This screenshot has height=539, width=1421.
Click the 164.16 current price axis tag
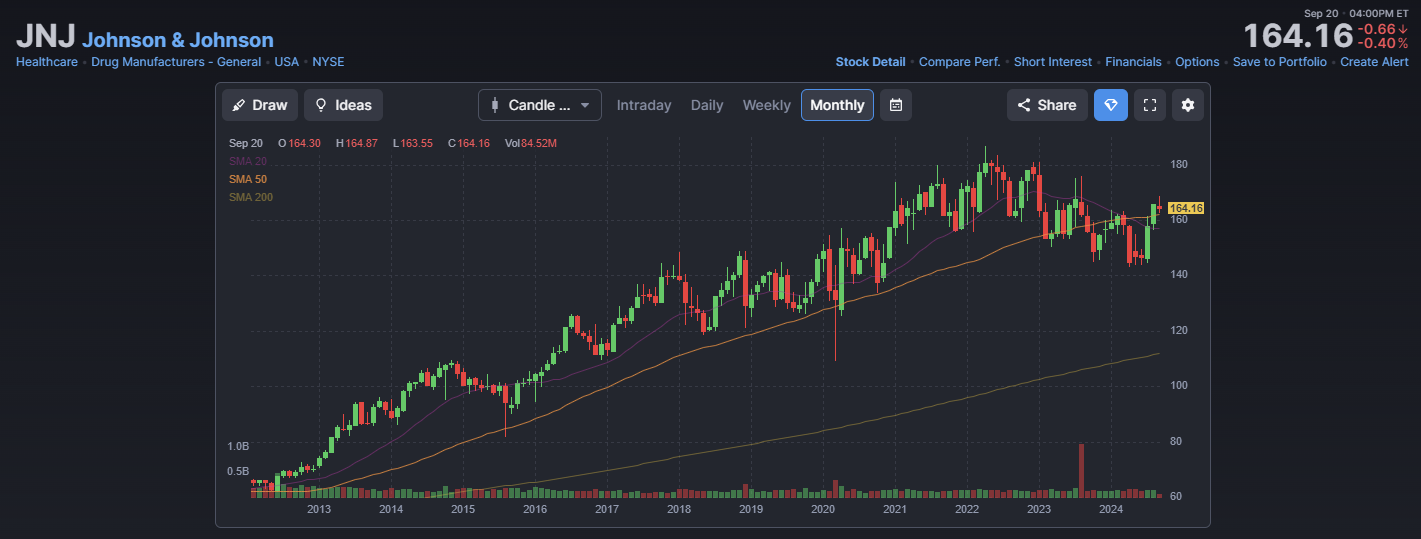(1185, 208)
